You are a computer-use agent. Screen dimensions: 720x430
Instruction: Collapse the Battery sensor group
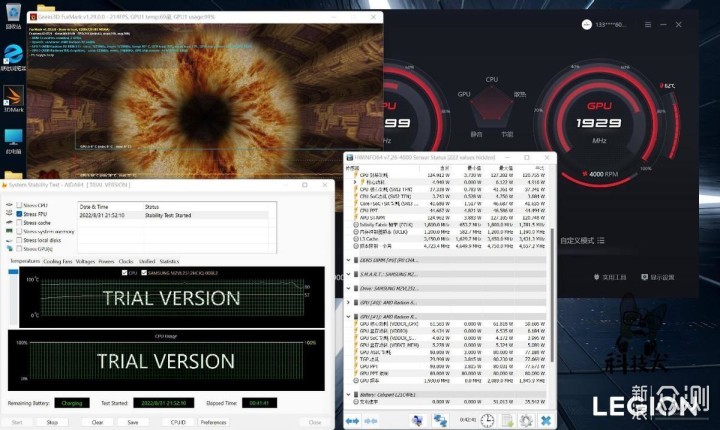349,395
